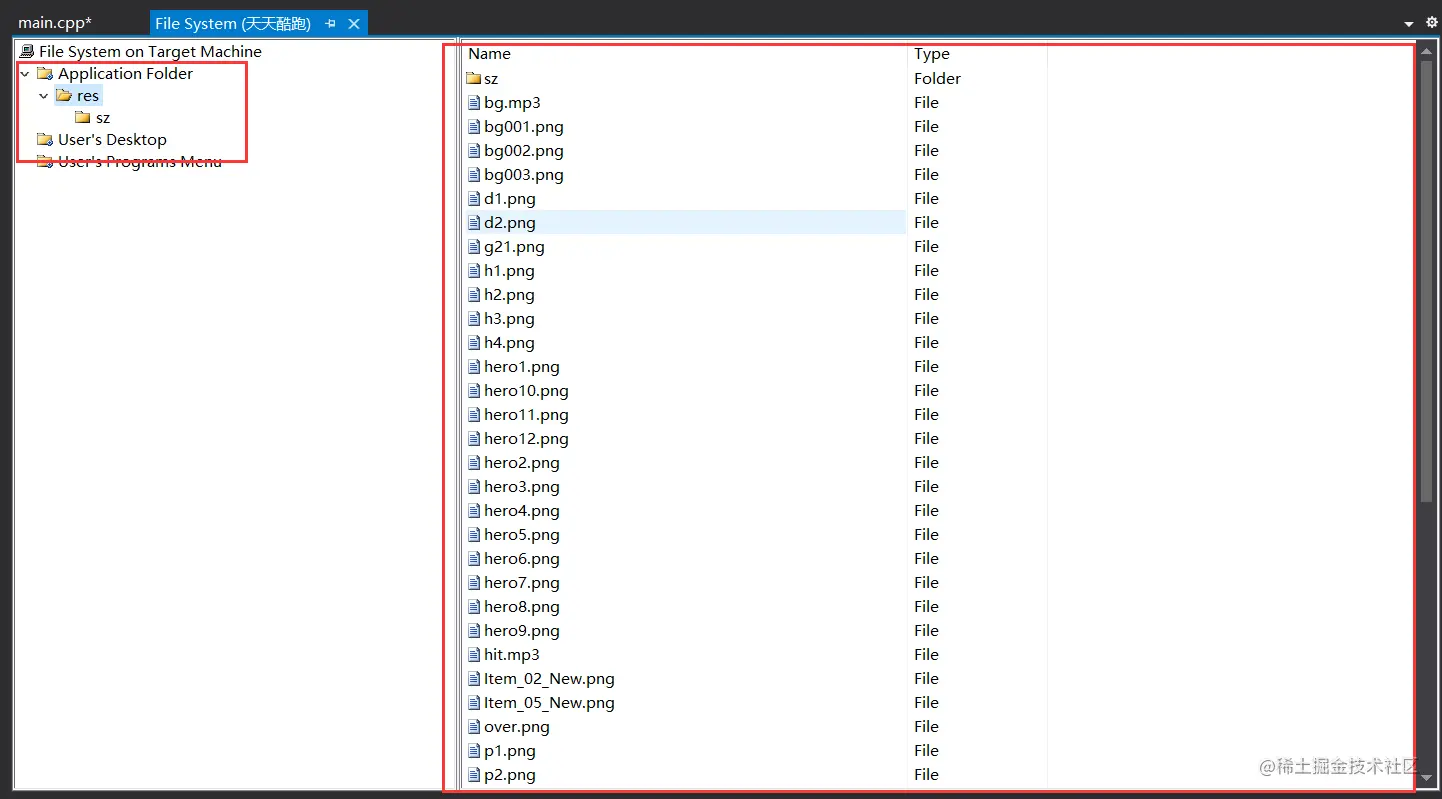This screenshot has width=1442, height=799.
Task: Select the sz subfolder in the tree
Action: click(x=103, y=118)
